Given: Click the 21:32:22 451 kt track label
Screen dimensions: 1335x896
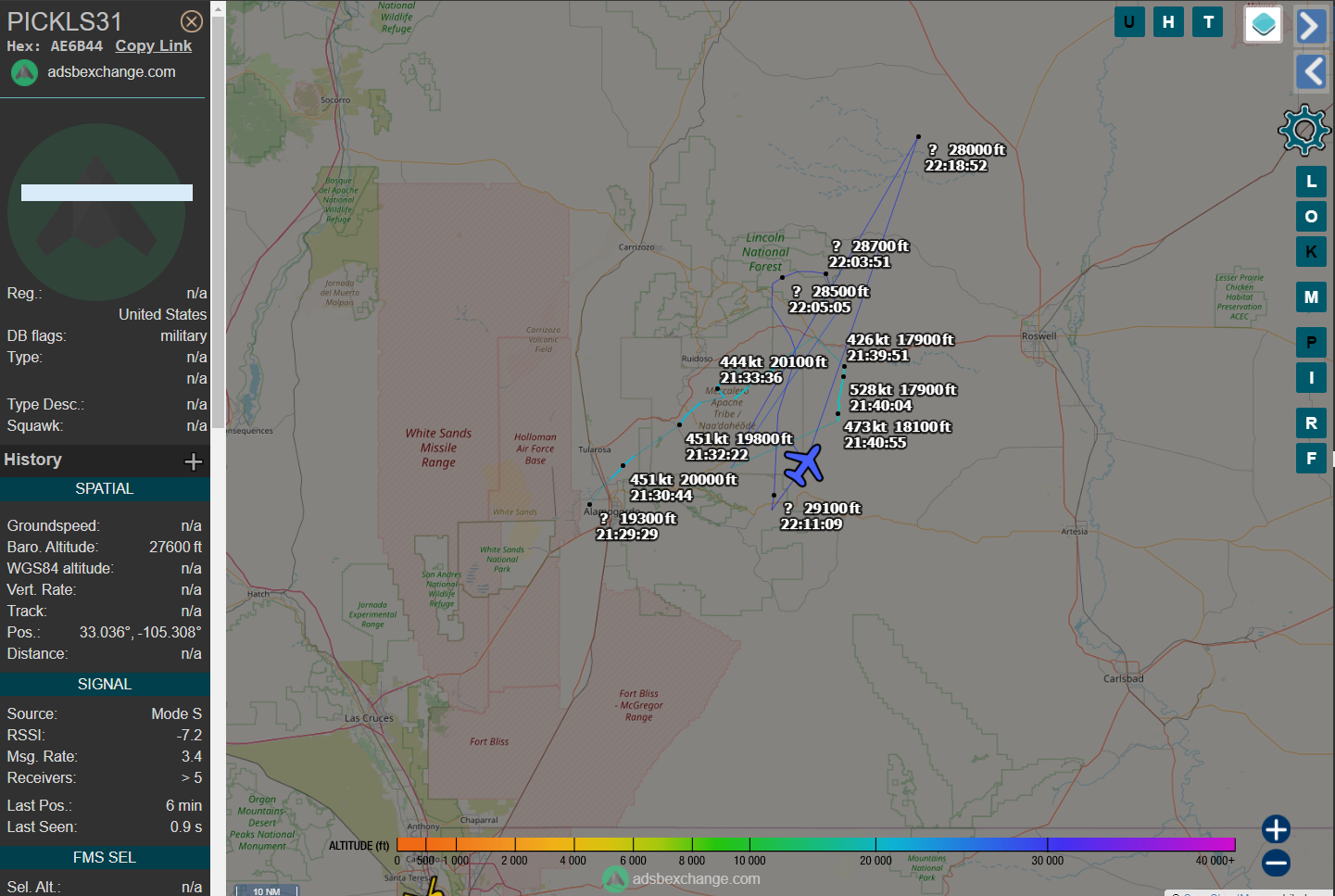Looking at the screenshot, I should [739, 447].
